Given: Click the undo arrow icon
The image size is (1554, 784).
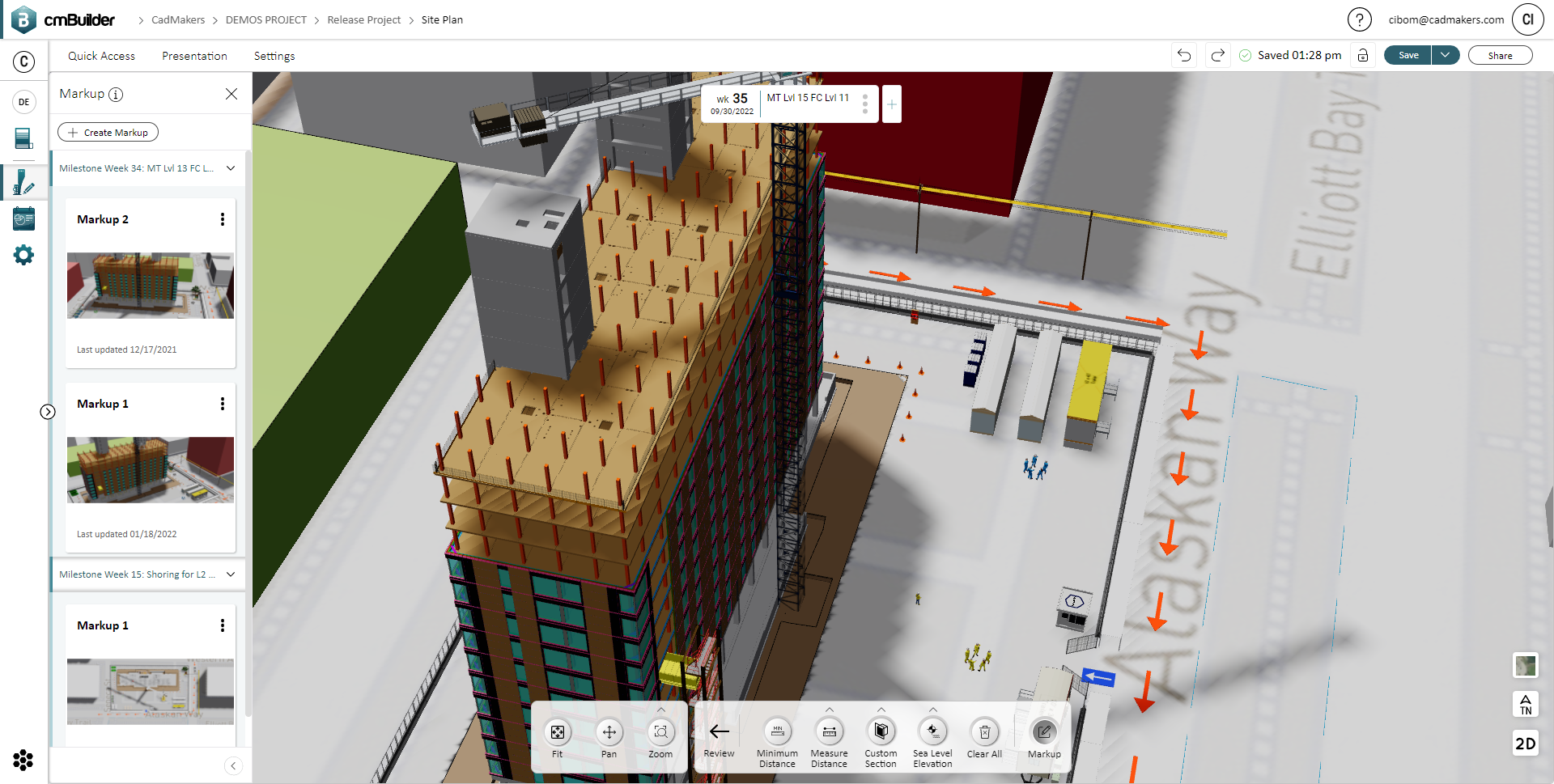Looking at the screenshot, I should 1184,55.
